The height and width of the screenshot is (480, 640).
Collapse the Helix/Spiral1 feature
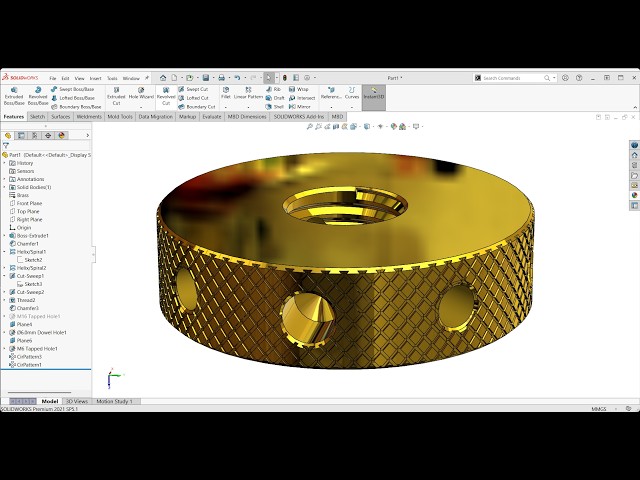(4, 252)
